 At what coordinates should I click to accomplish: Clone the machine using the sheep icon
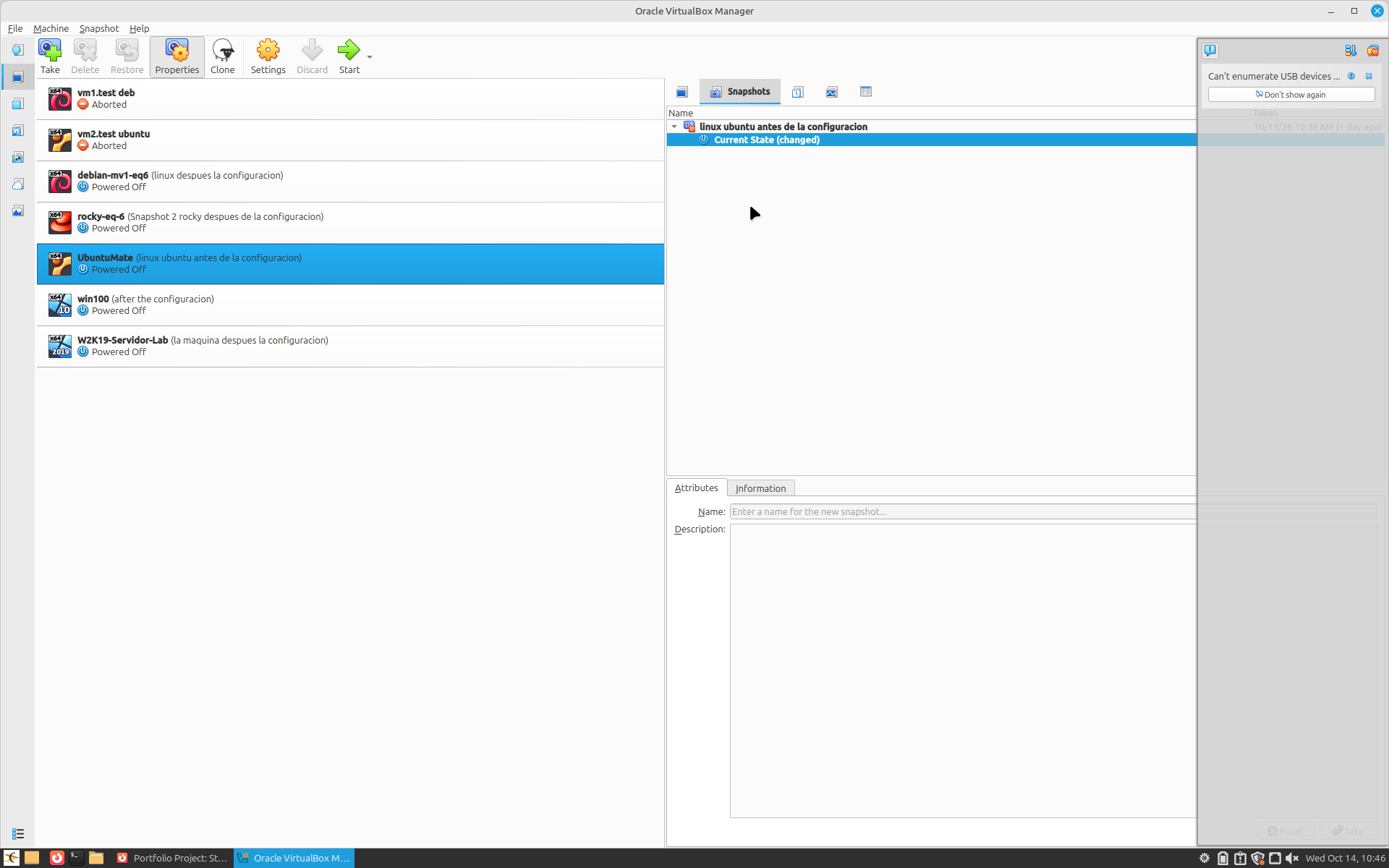point(222,56)
